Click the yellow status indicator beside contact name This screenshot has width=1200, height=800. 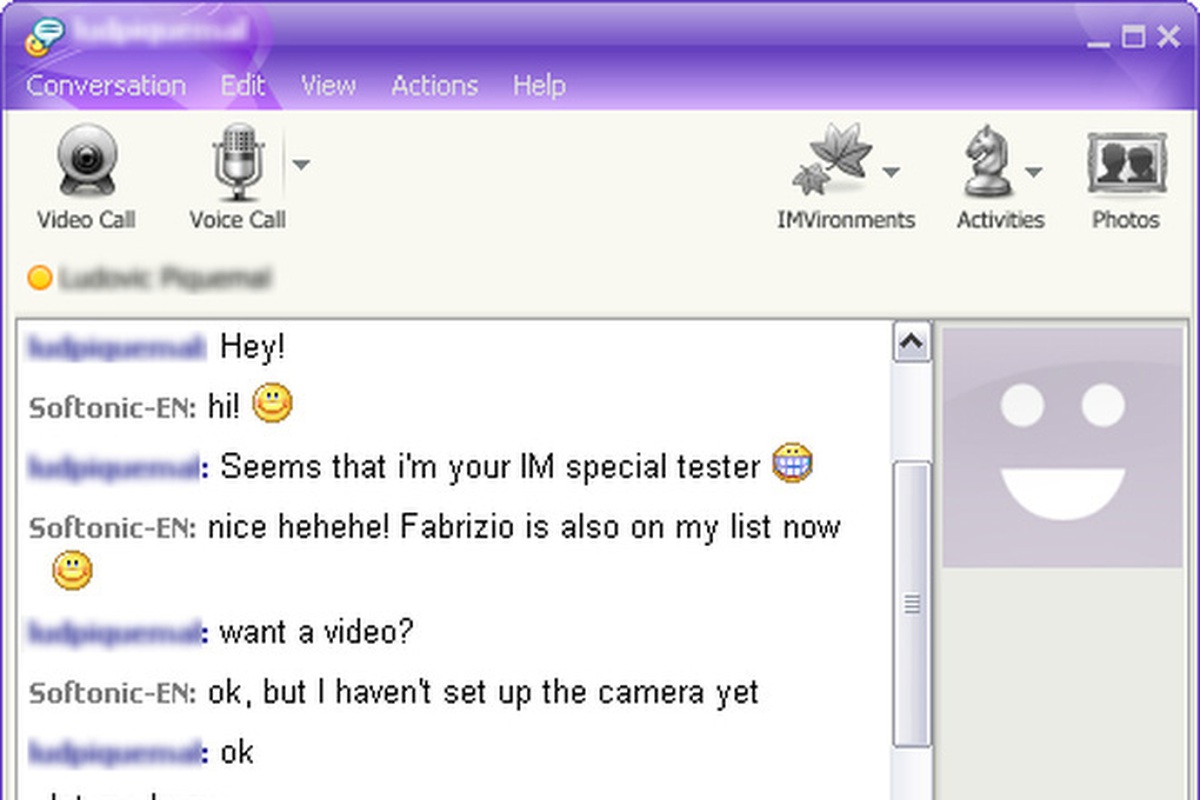click(x=40, y=278)
